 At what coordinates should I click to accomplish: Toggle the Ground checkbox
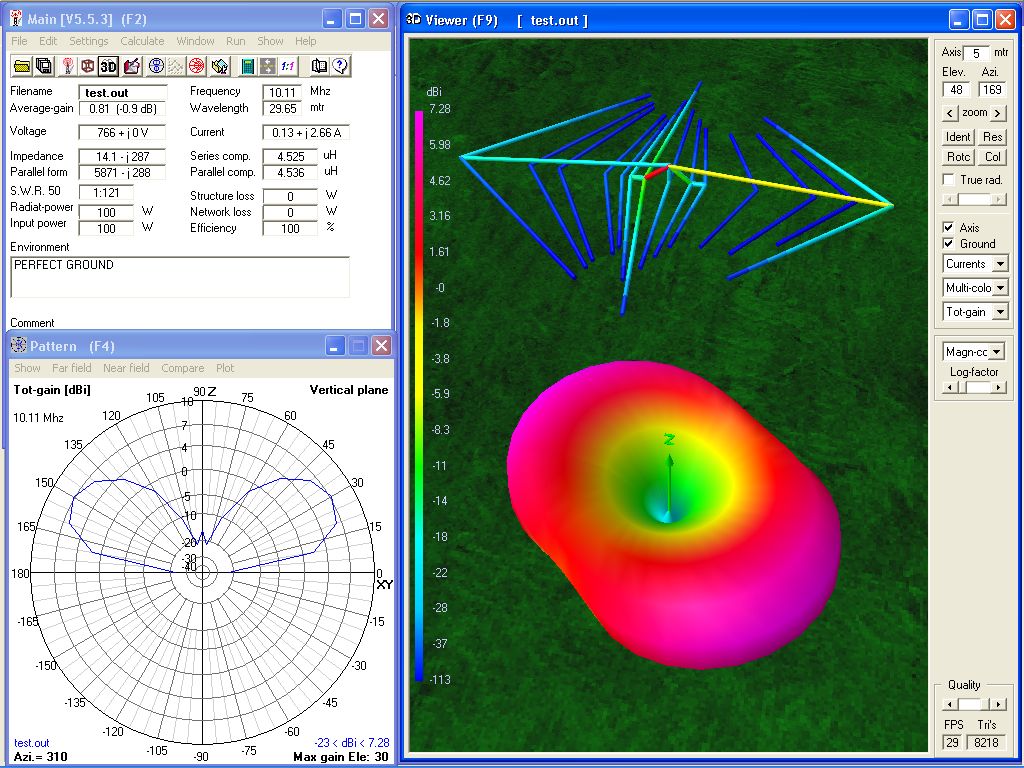[x=949, y=244]
